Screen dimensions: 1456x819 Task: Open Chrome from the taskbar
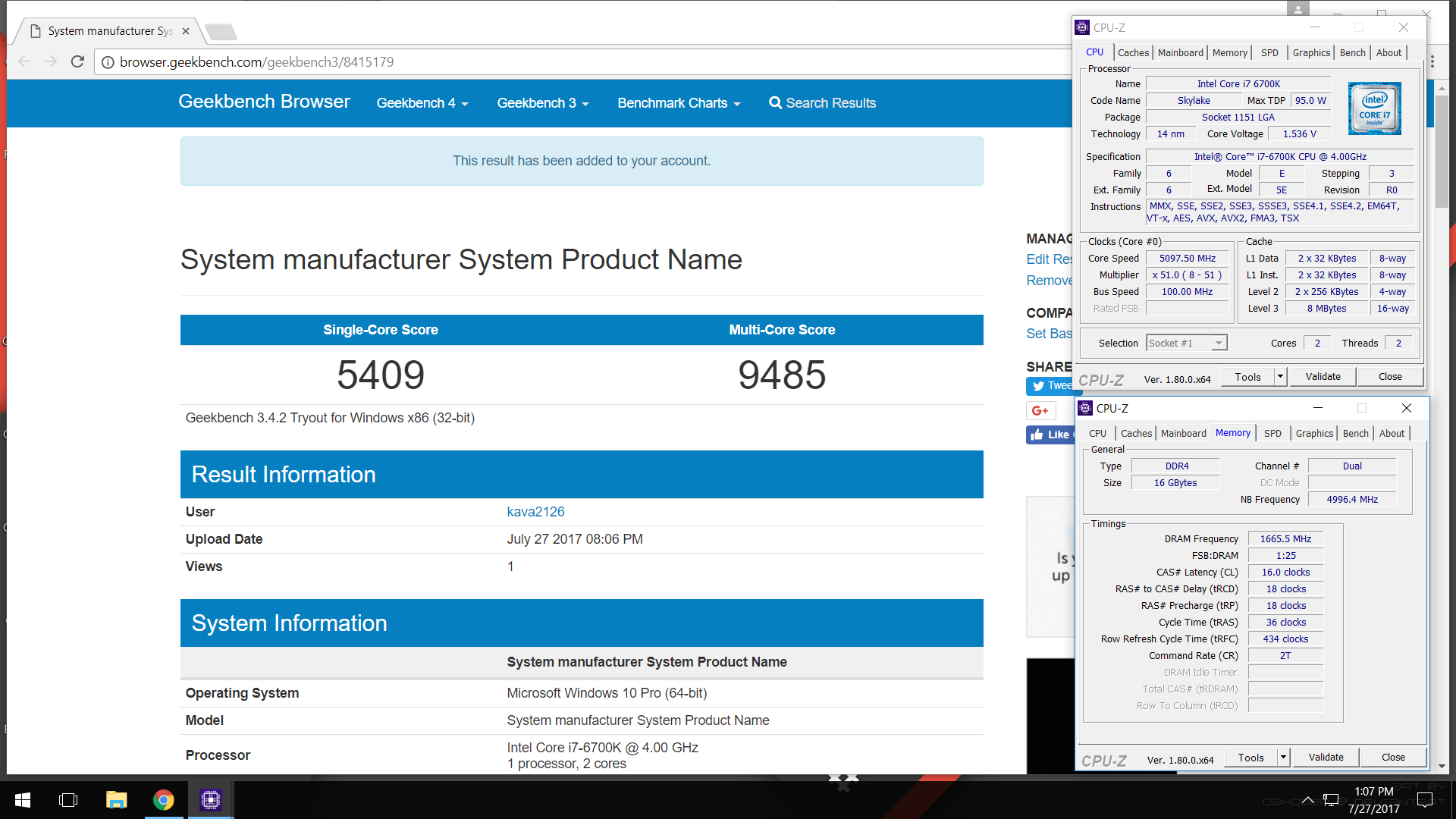164,800
